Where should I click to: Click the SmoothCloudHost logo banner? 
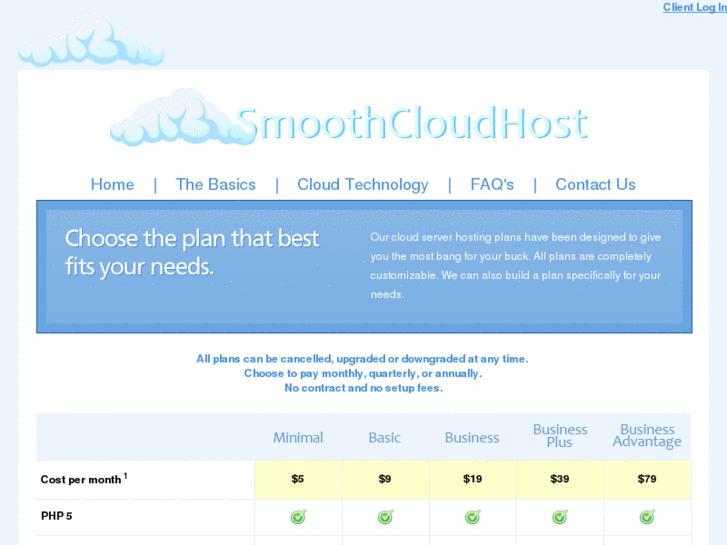tap(349, 118)
